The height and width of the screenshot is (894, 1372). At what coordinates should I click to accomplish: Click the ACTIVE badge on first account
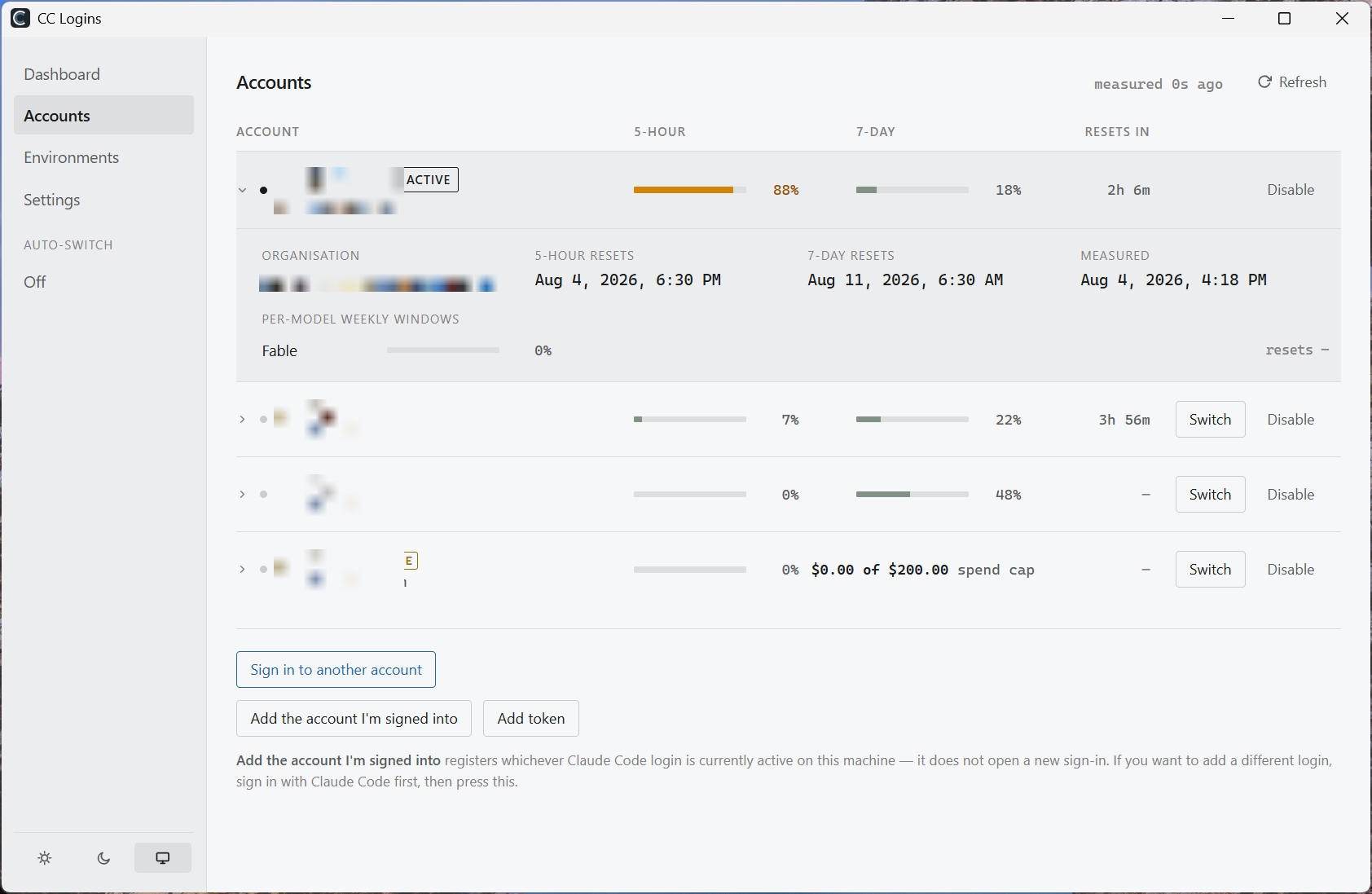pos(431,179)
